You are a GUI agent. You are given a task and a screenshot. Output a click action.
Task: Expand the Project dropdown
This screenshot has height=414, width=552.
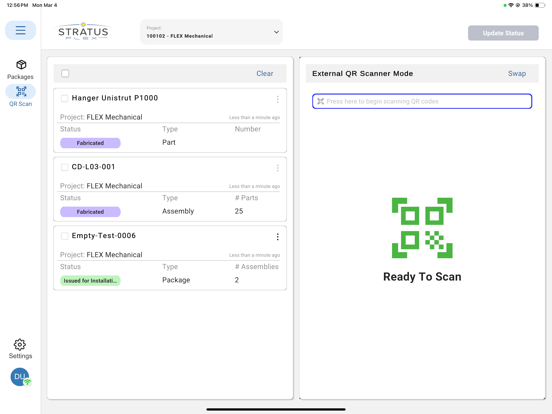pyautogui.click(x=211, y=32)
